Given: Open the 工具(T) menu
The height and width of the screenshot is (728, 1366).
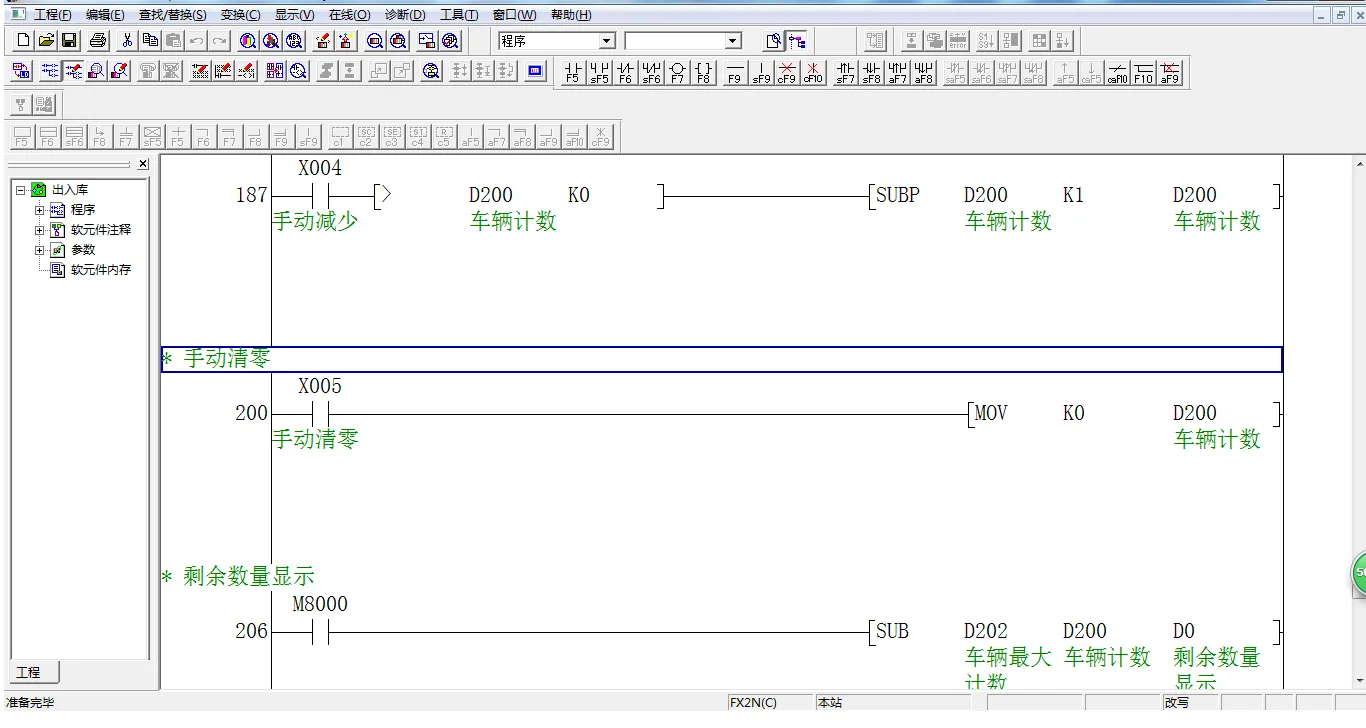Looking at the screenshot, I should 459,15.
